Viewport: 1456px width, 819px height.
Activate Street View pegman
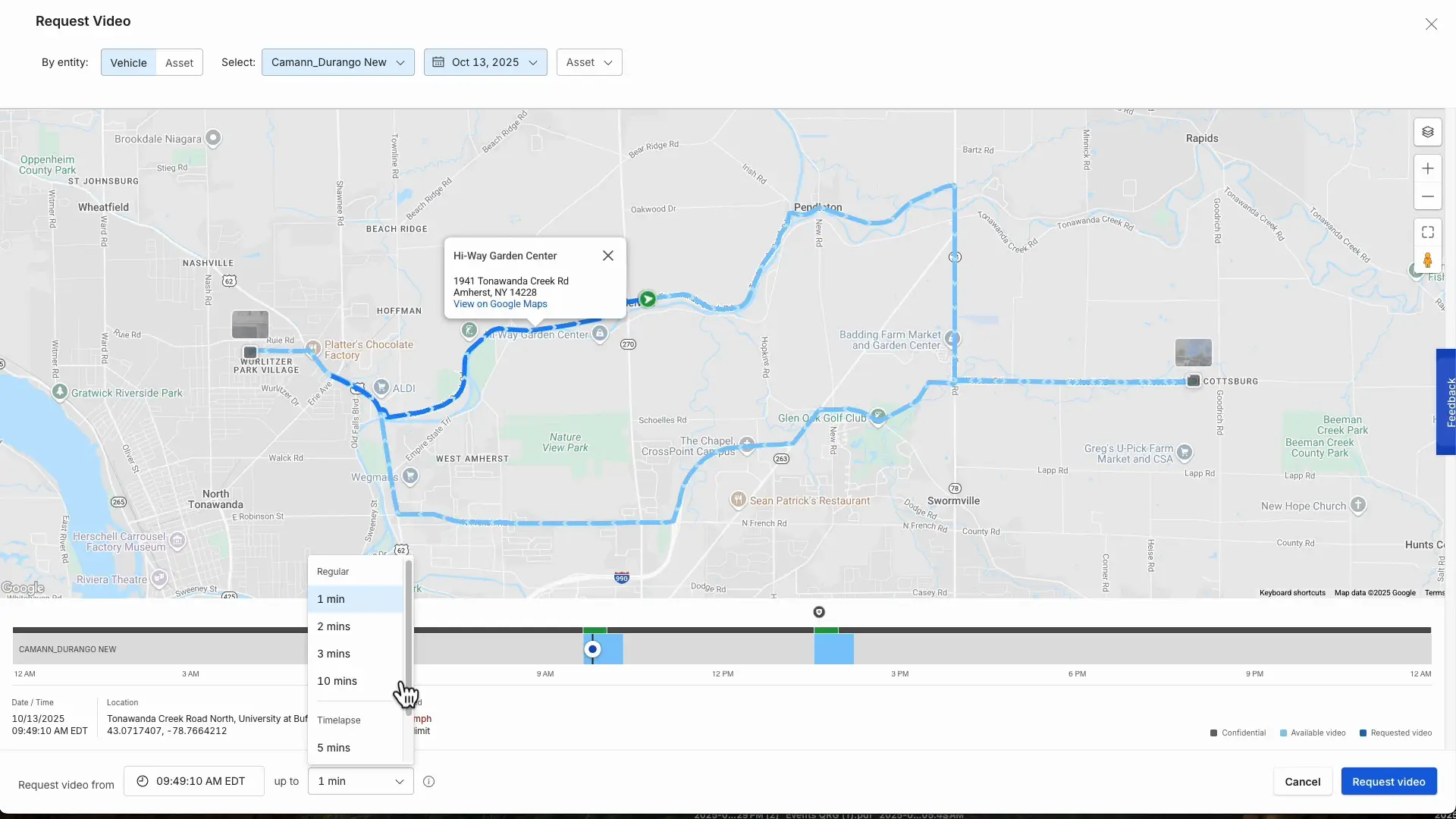point(1429,260)
